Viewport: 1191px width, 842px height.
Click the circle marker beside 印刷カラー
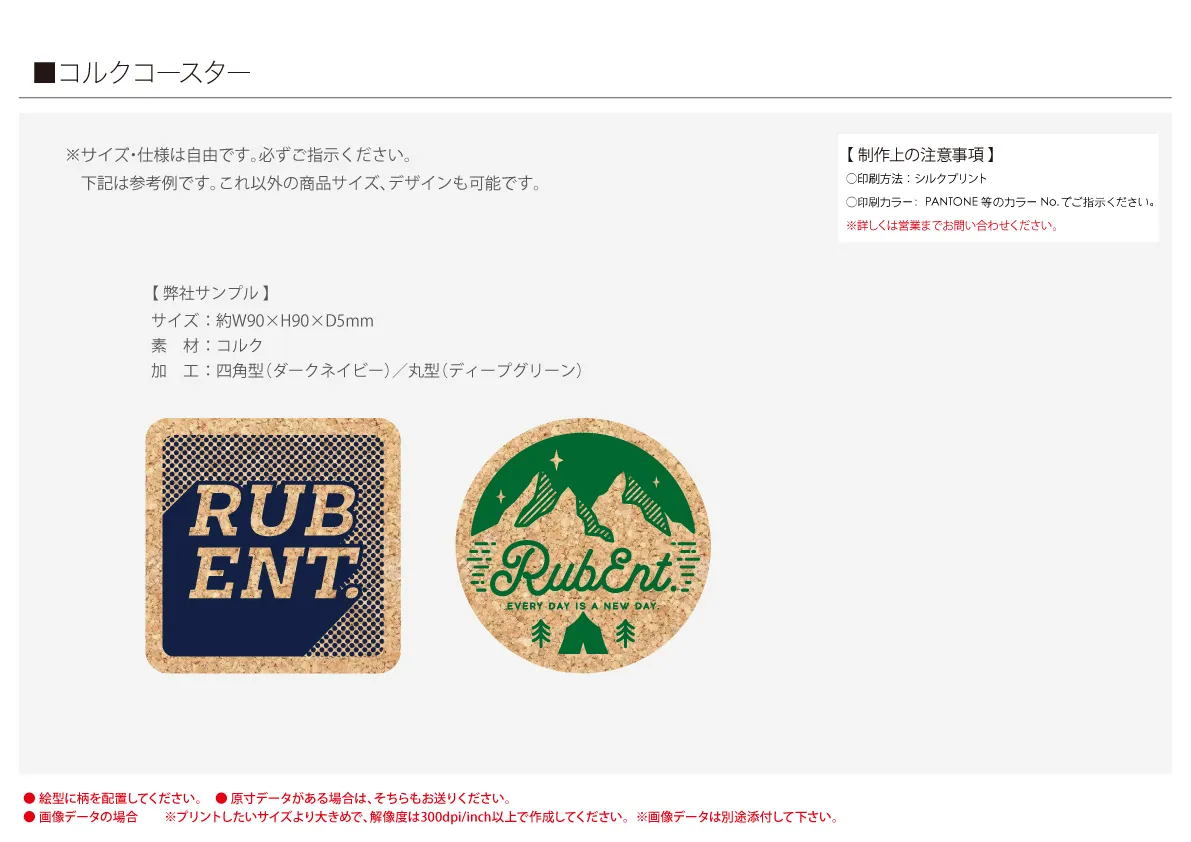[x=851, y=202]
